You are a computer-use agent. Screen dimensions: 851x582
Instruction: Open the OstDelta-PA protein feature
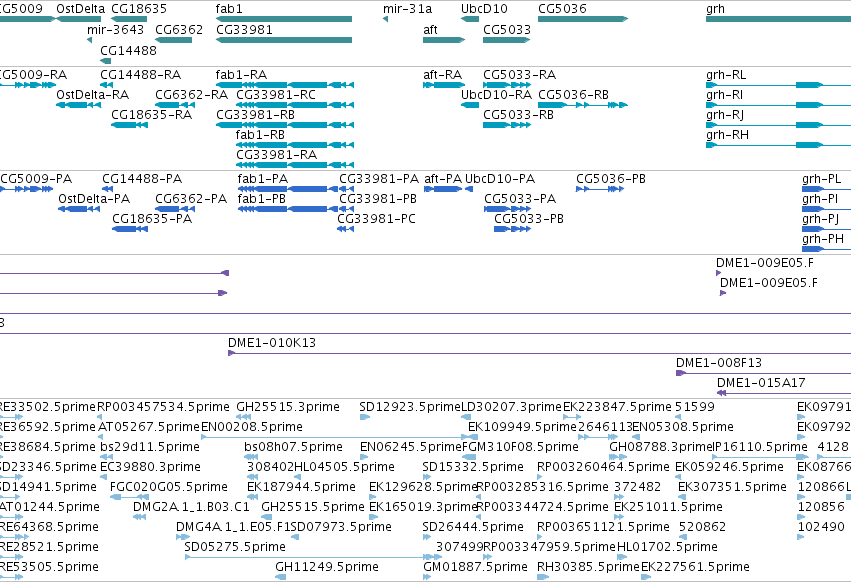[x=79, y=209]
